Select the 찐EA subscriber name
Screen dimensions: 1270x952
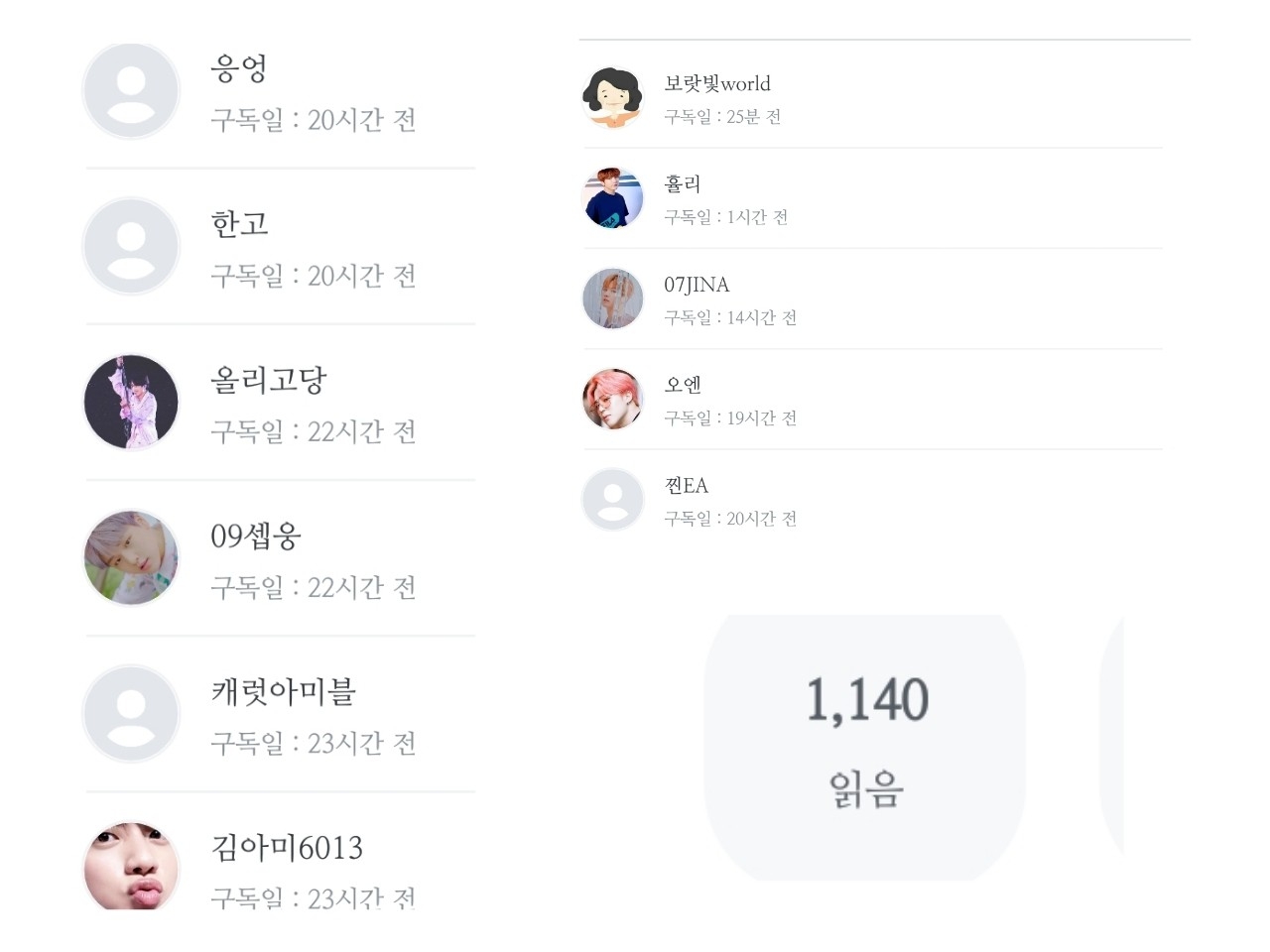tap(686, 485)
